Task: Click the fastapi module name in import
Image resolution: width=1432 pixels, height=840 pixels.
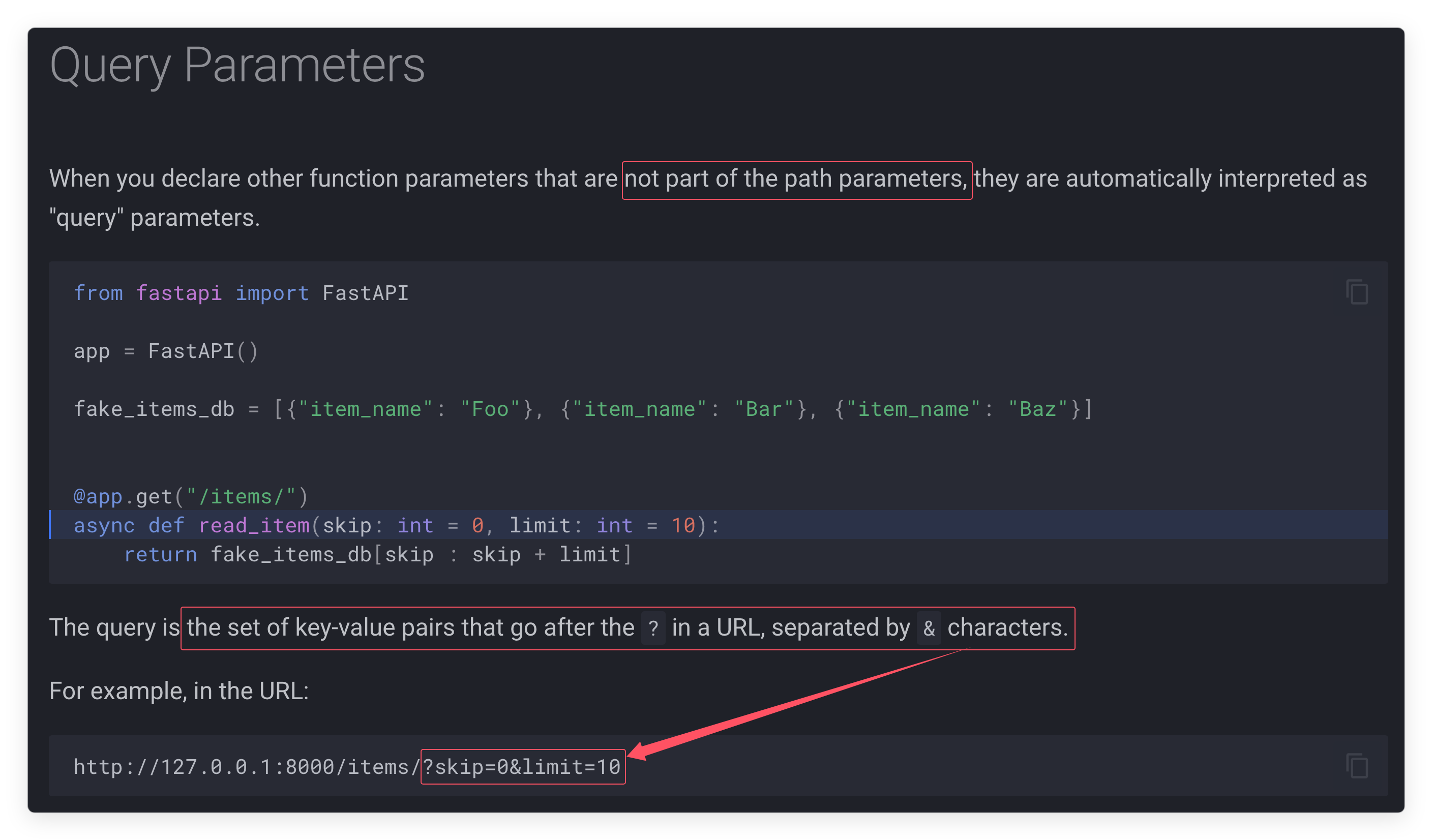Action: point(178,293)
